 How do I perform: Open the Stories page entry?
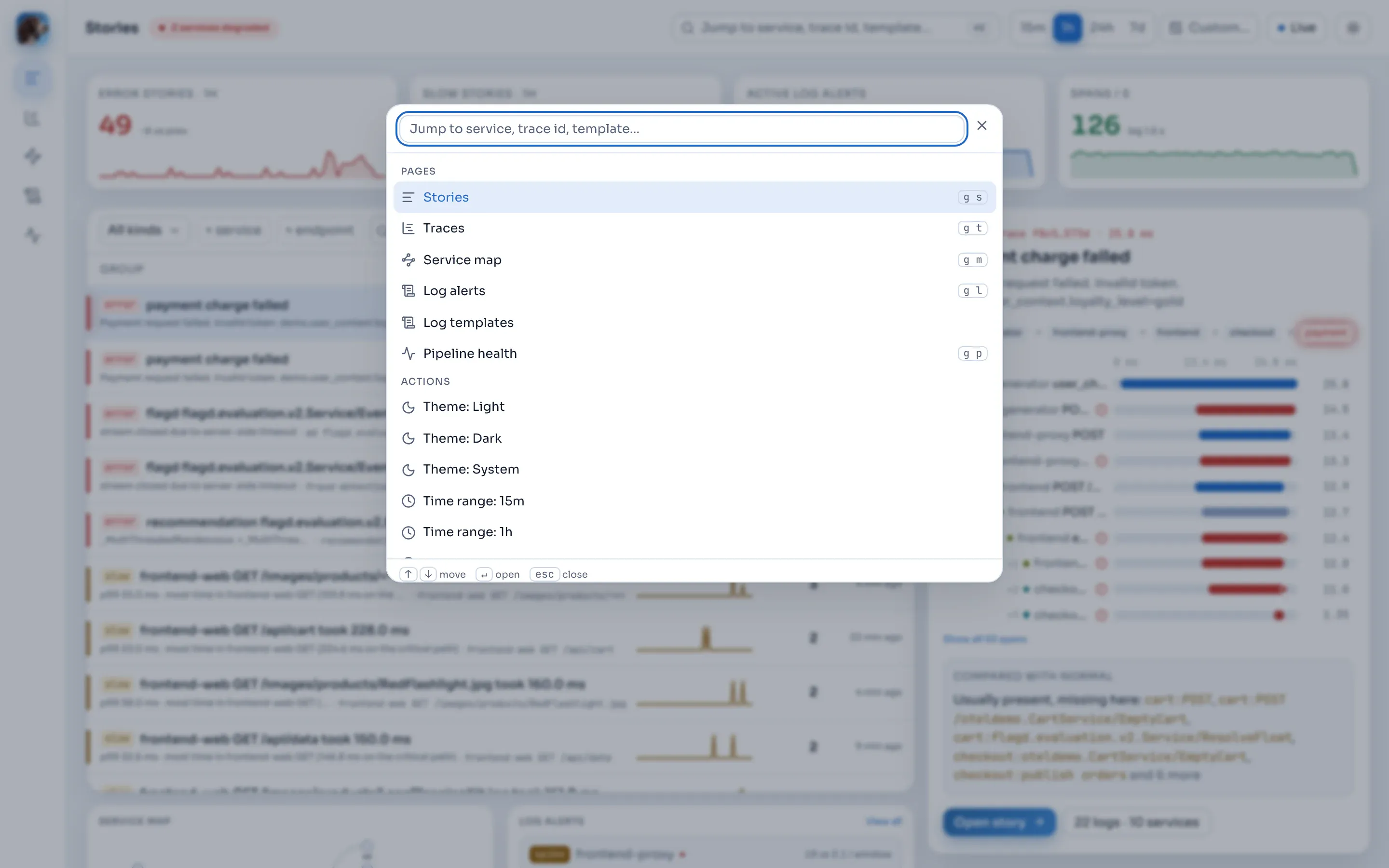694,198
